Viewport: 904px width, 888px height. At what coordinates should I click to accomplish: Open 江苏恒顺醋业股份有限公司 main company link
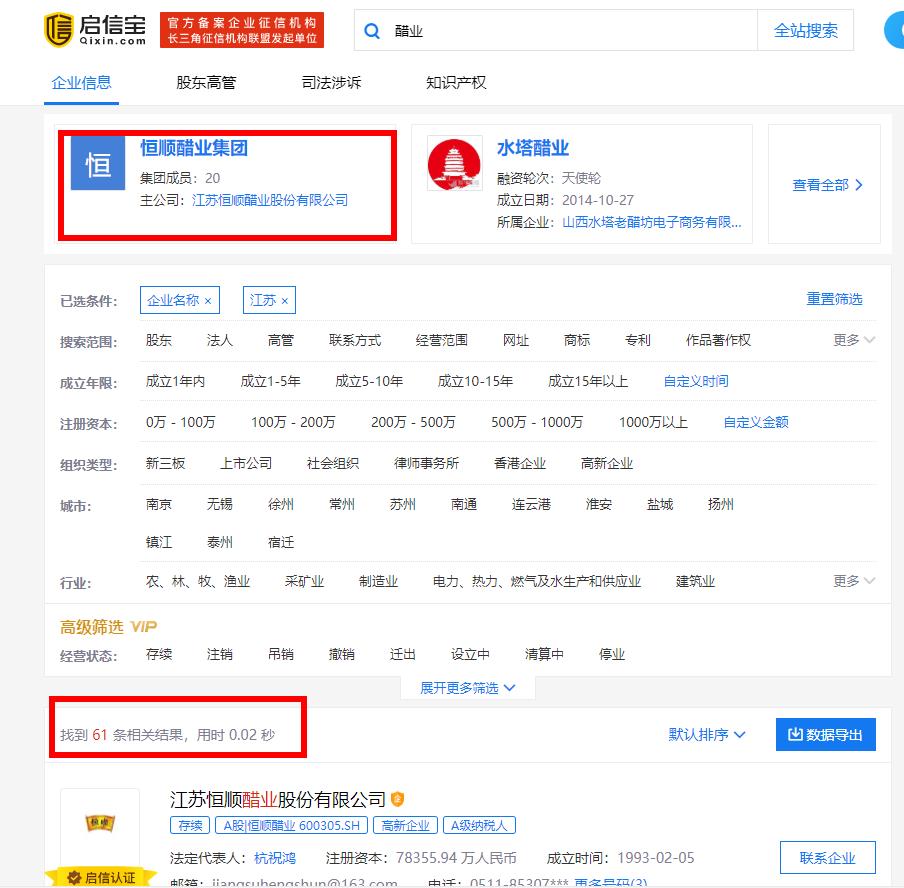tap(270, 200)
